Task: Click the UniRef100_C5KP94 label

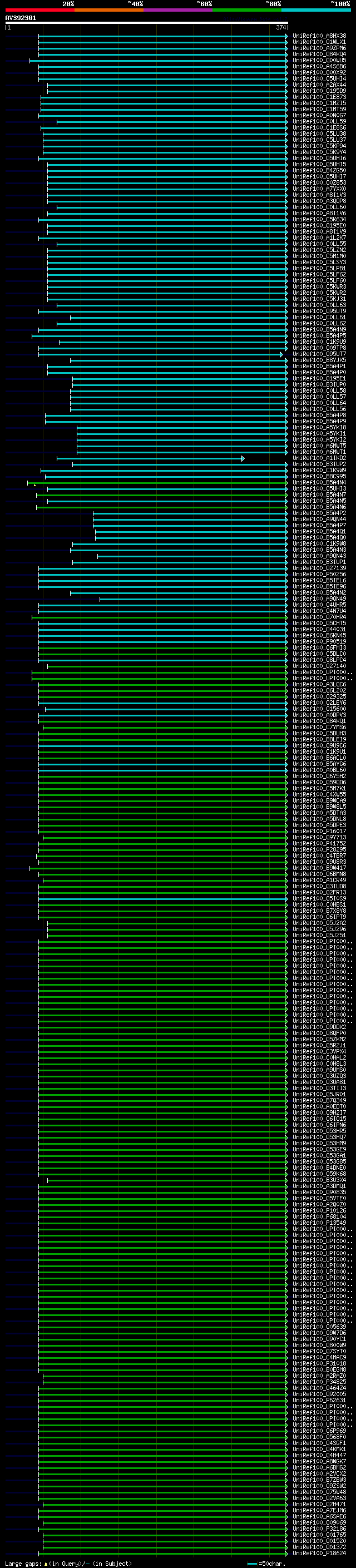Action: tap(319, 146)
